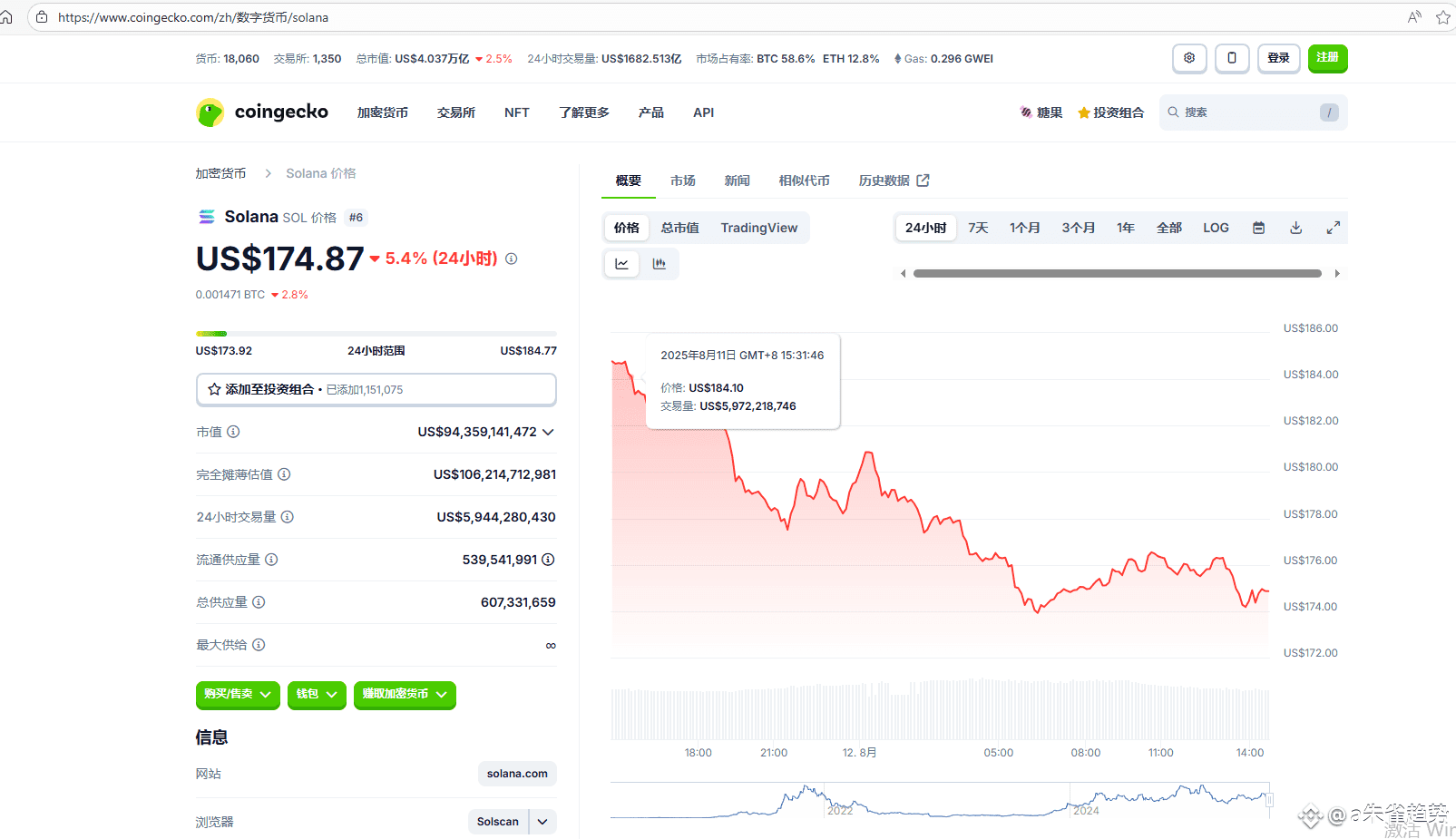1456x839 pixels.
Task: Expand market cap details chevron
Action: (548, 432)
